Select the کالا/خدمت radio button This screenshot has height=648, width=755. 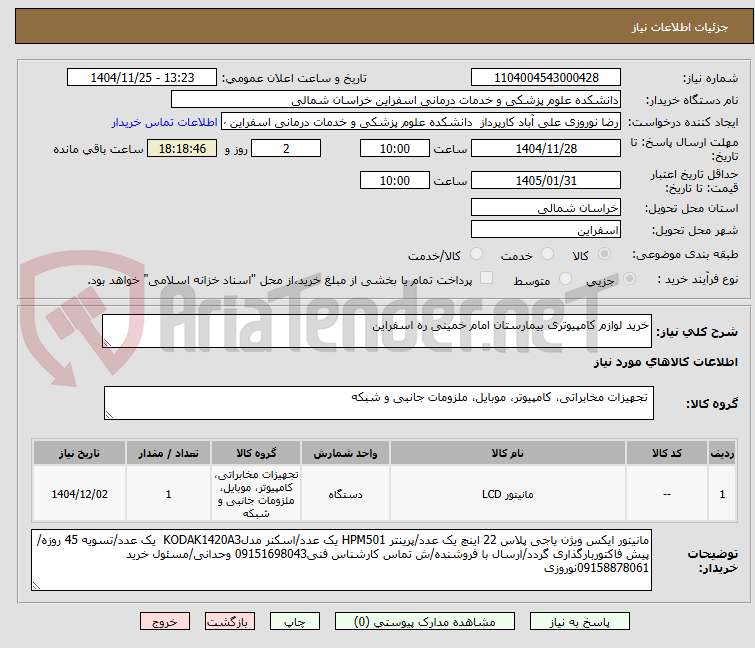tap(476, 254)
